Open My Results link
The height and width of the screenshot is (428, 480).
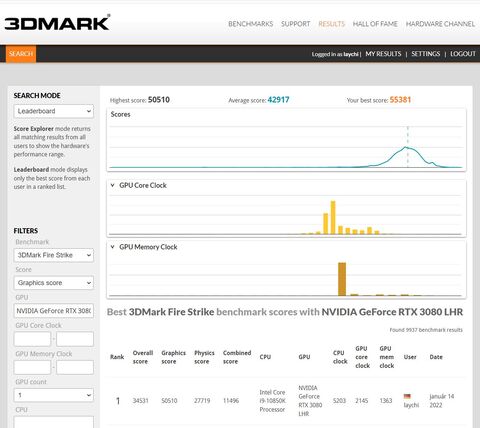[383, 54]
